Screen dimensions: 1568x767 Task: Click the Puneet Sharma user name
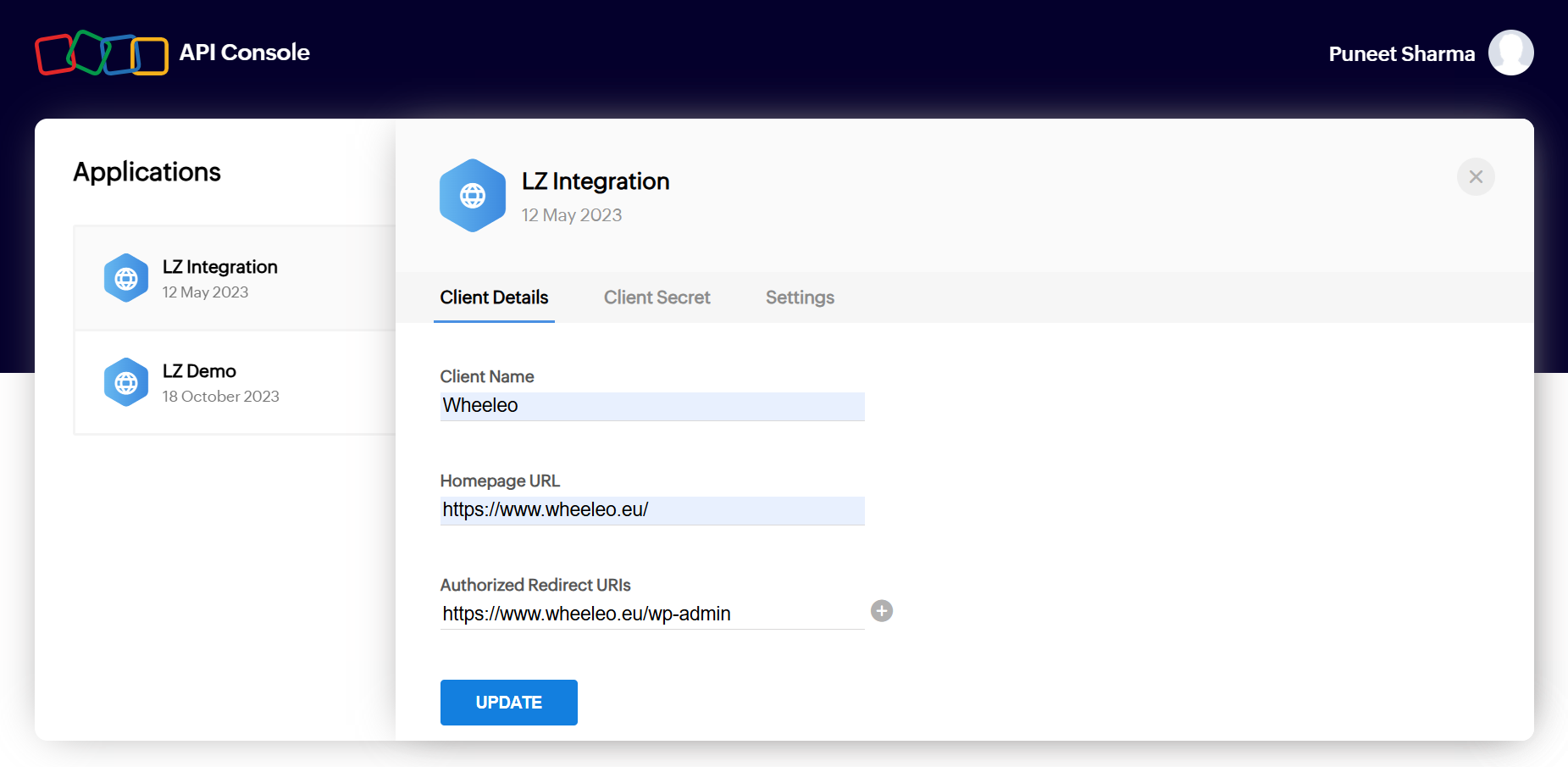pos(1402,53)
